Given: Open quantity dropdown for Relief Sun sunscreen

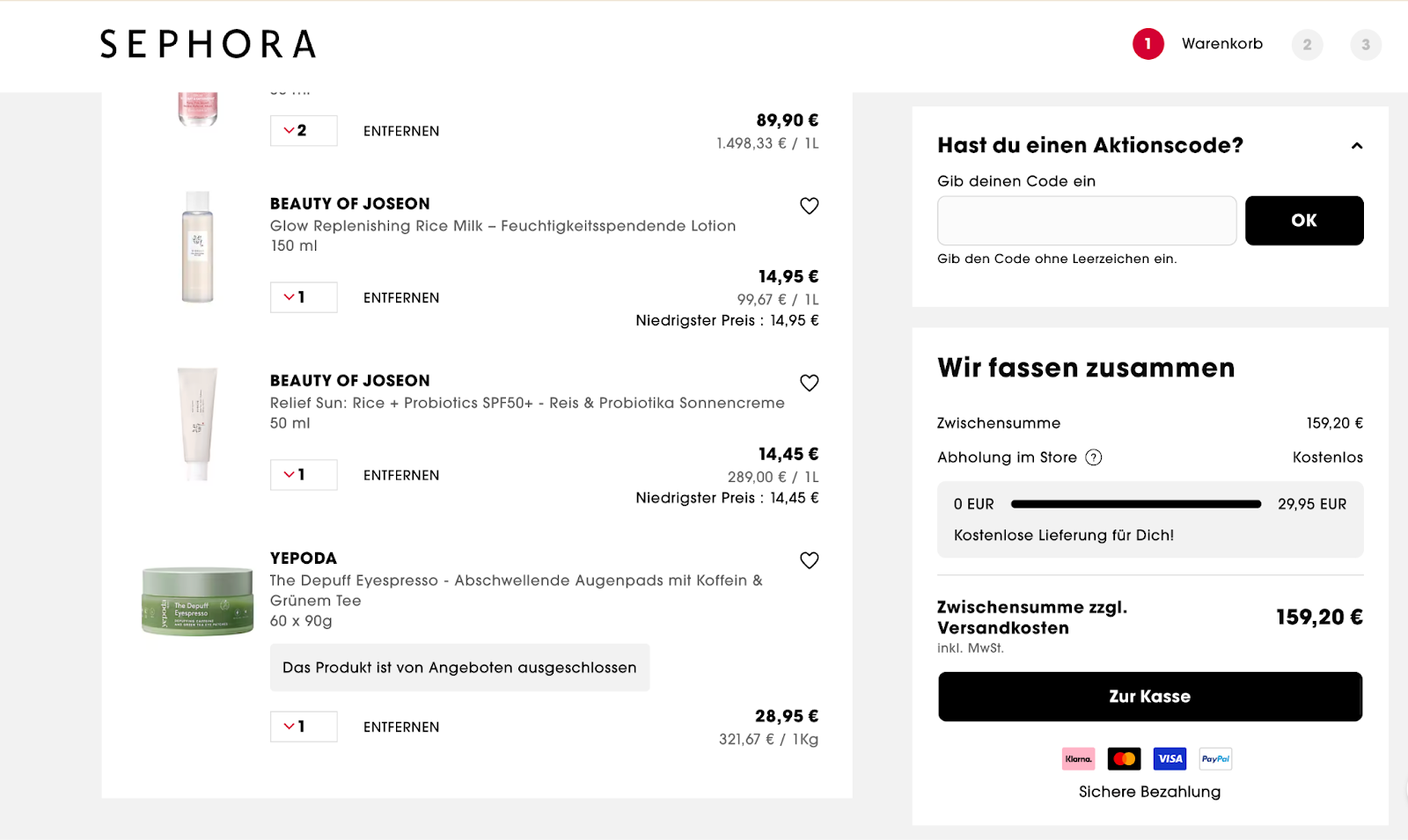Looking at the screenshot, I should (303, 475).
